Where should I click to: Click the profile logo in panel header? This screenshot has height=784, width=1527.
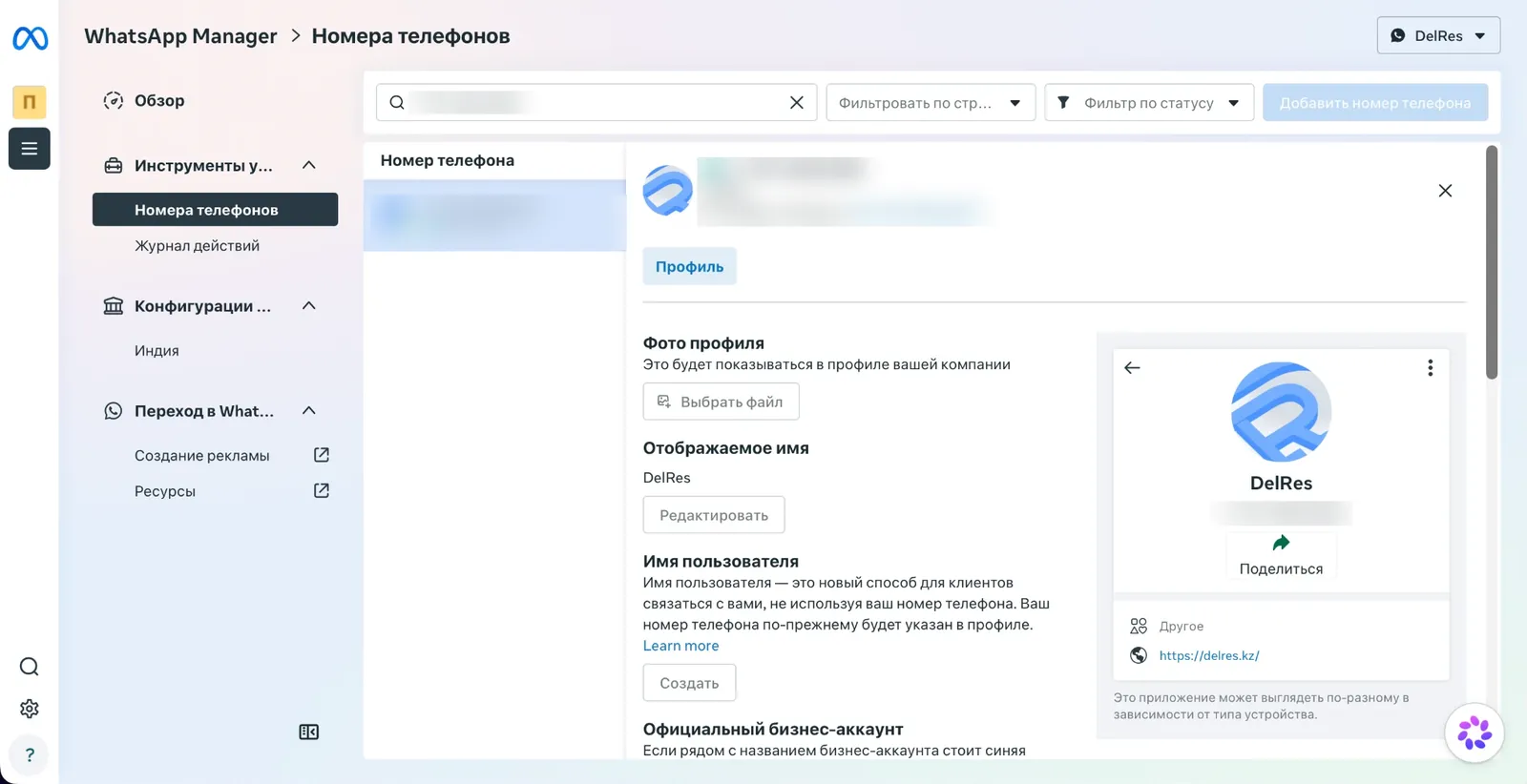(668, 191)
